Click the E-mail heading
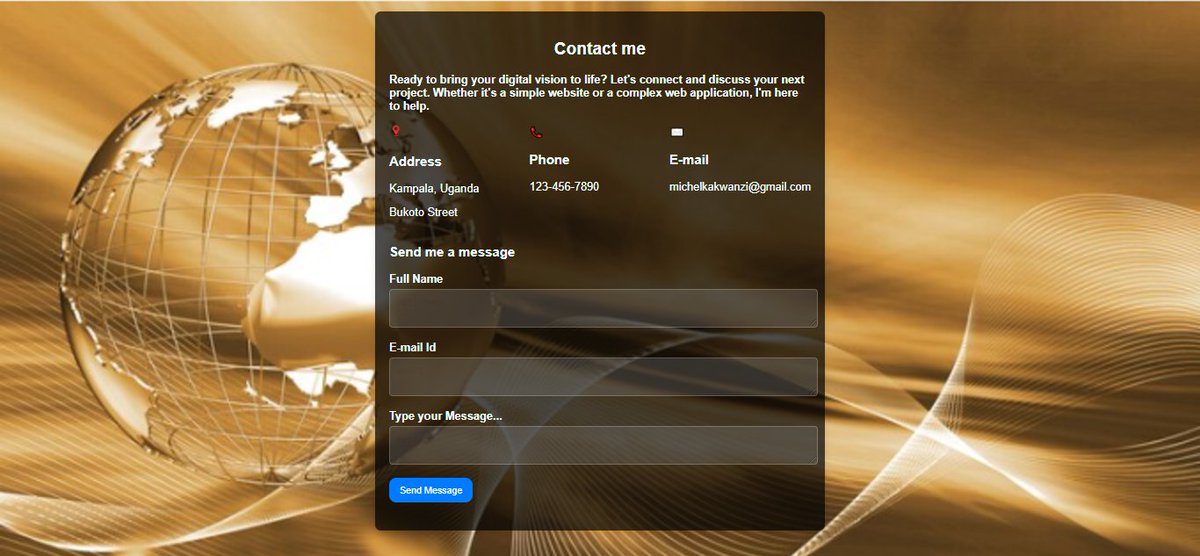This screenshot has height=556, width=1200. pyautogui.click(x=689, y=160)
